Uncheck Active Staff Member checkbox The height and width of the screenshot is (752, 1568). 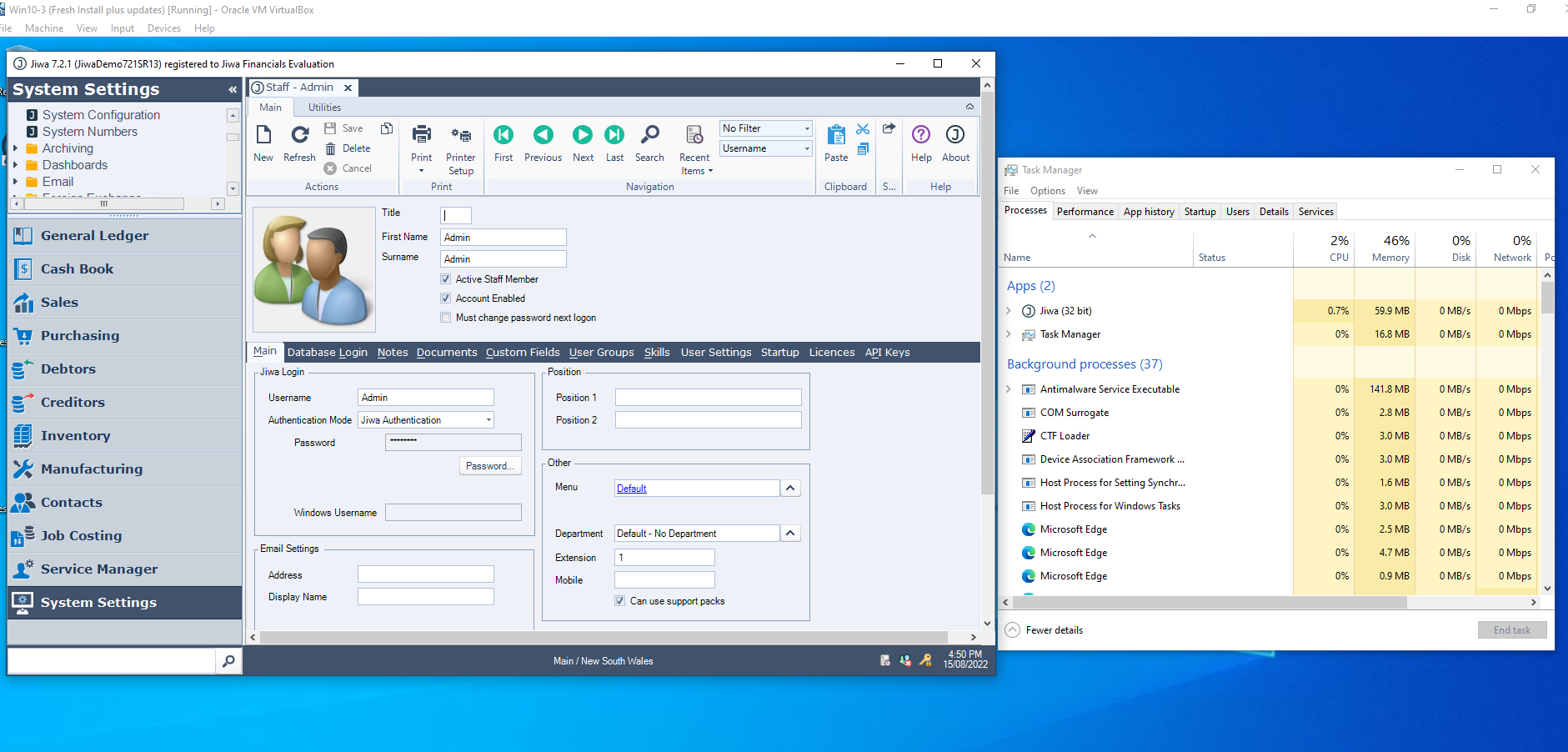click(446, 279)
